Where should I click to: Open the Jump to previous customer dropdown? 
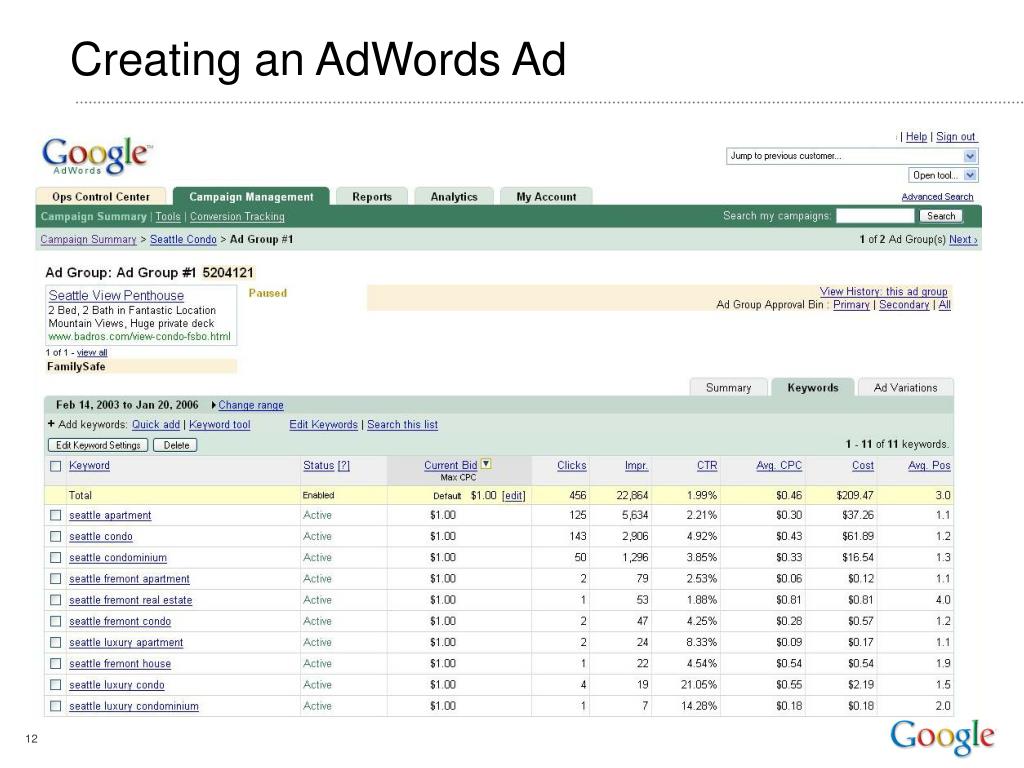click(x=852, y=156)
